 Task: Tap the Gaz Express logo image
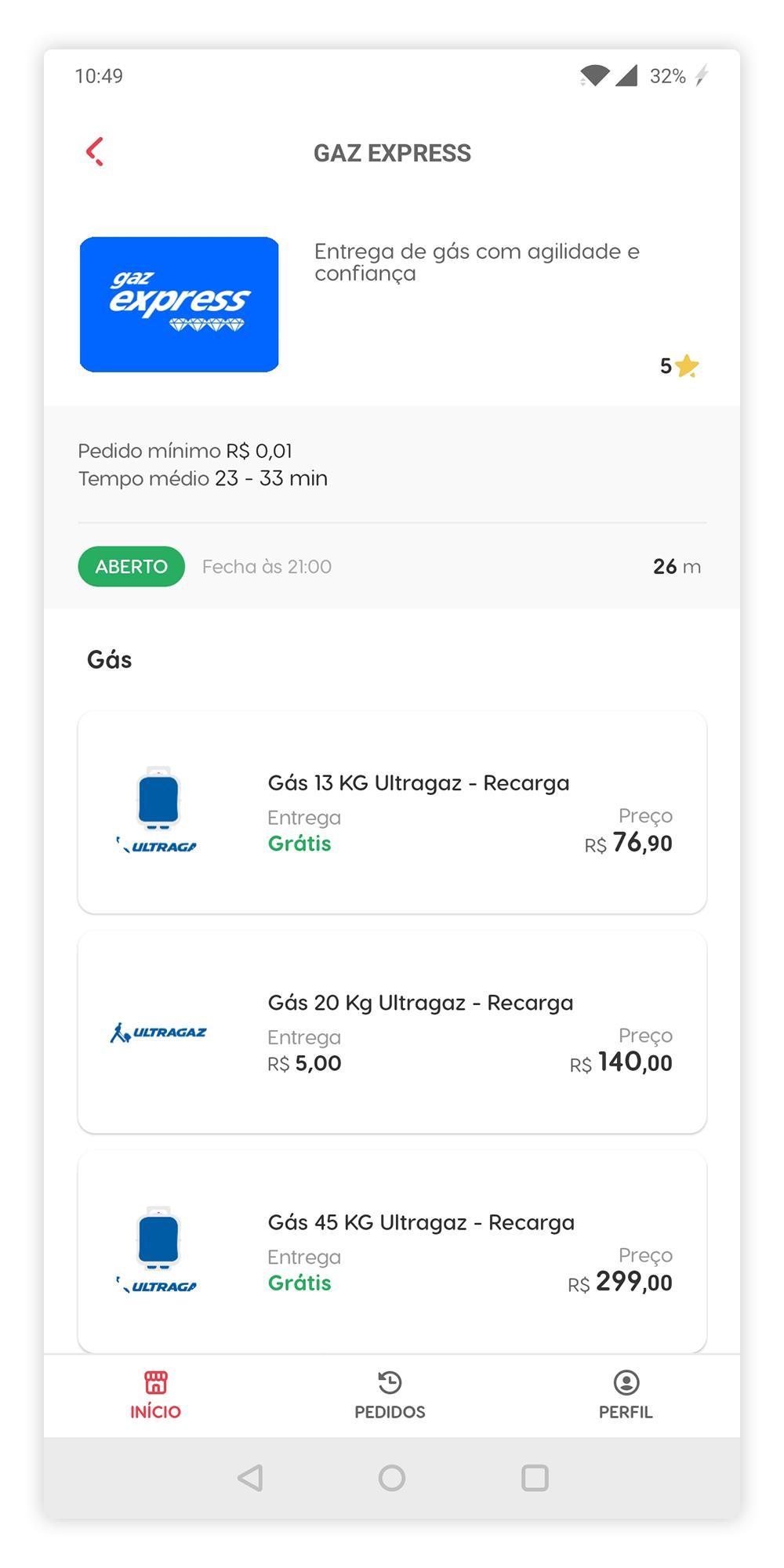[x=180, y=304]
